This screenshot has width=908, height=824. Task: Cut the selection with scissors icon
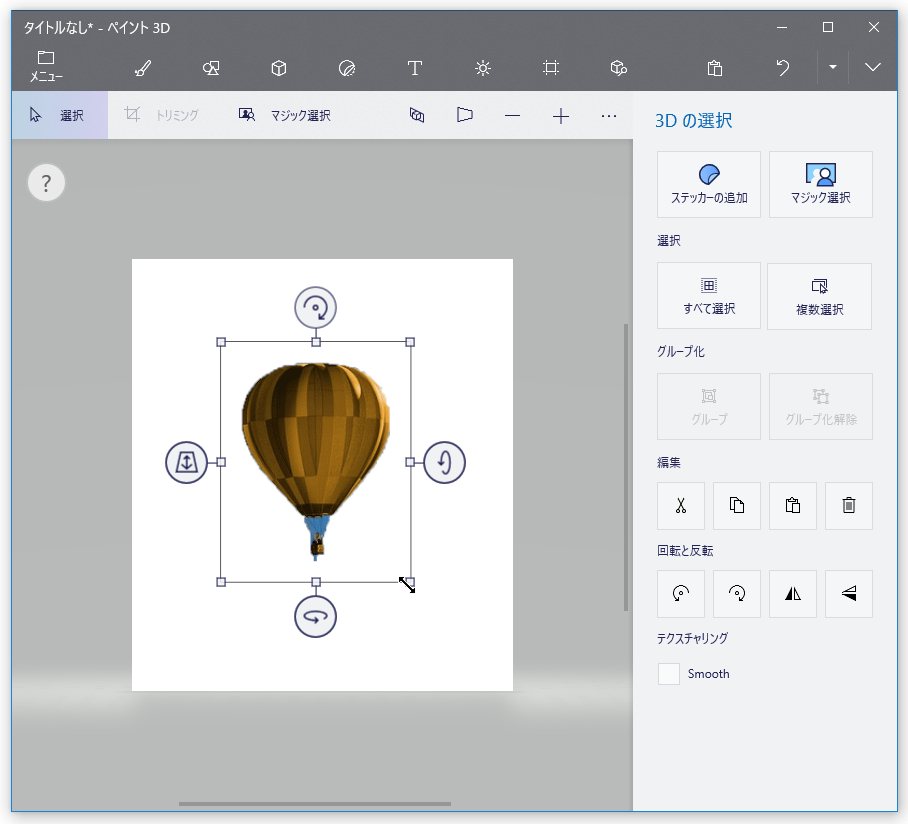(x=681, y=506)
